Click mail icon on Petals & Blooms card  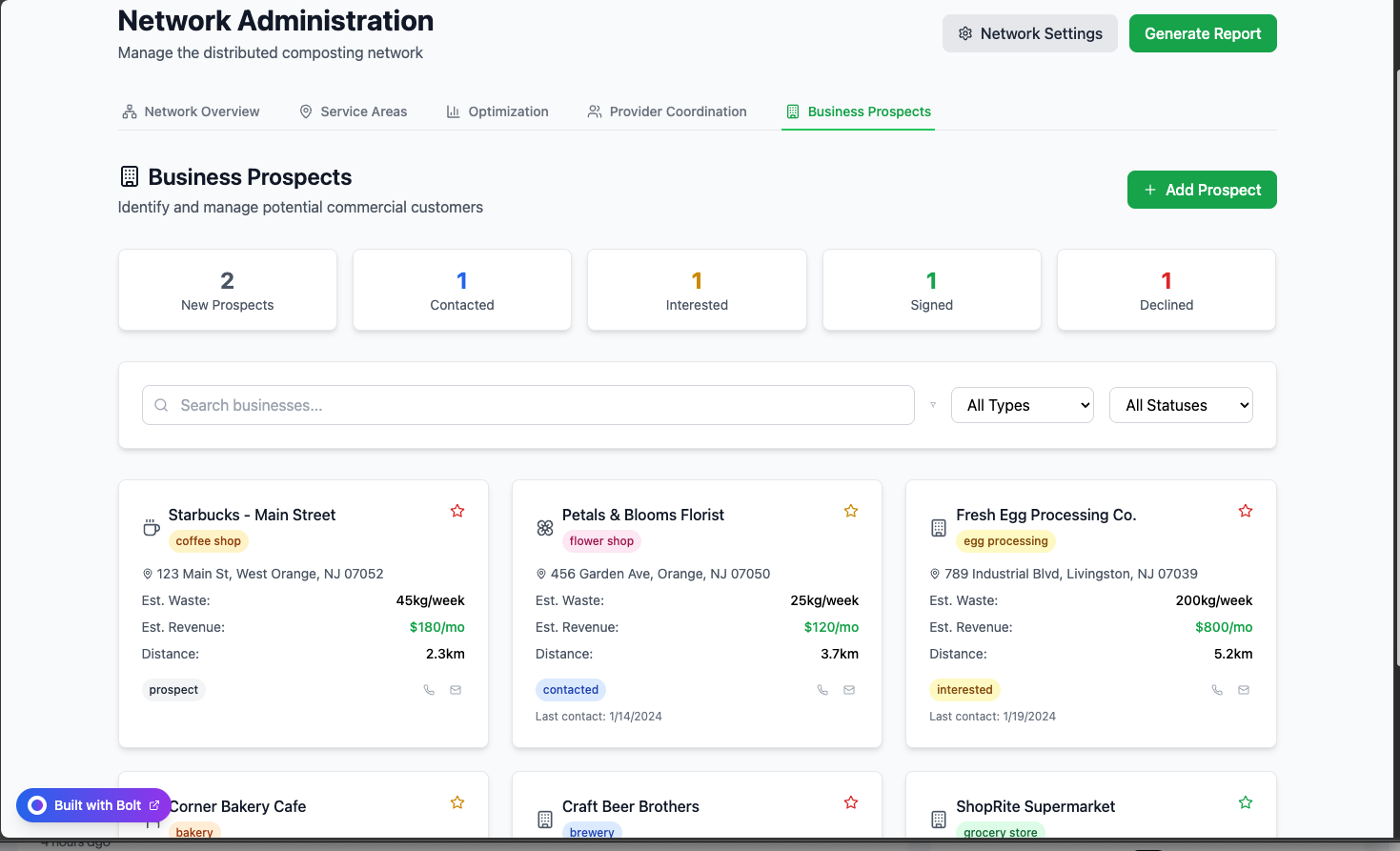point(849,690)
